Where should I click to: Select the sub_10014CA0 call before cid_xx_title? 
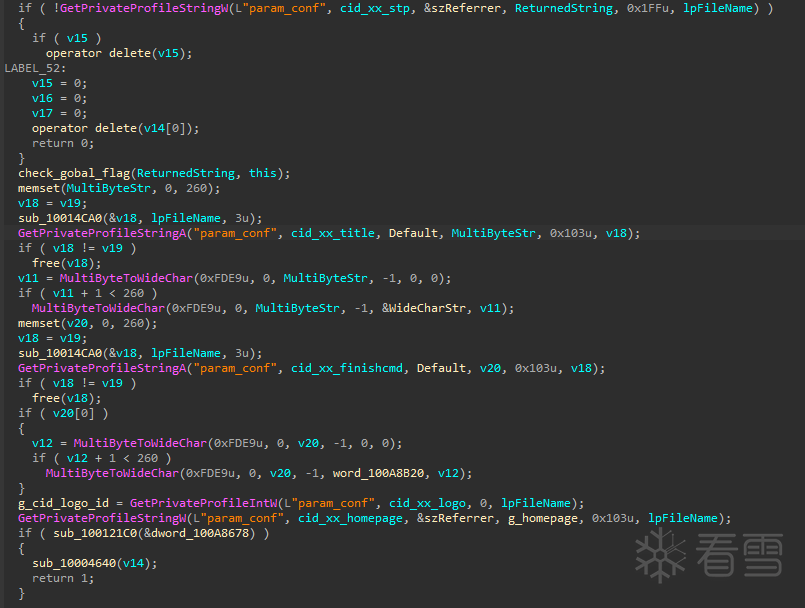tap(60, 218)
